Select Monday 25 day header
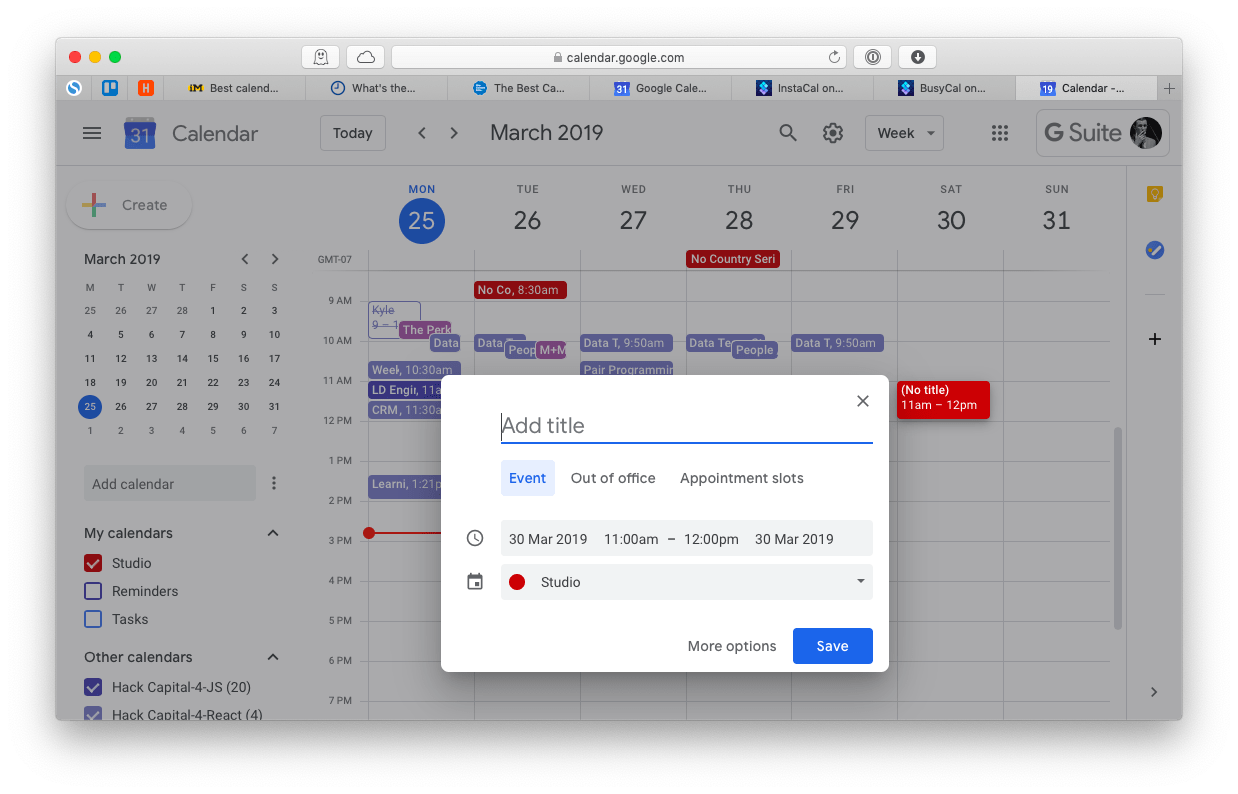The image size is (1238, 794). tap(422, 220)
